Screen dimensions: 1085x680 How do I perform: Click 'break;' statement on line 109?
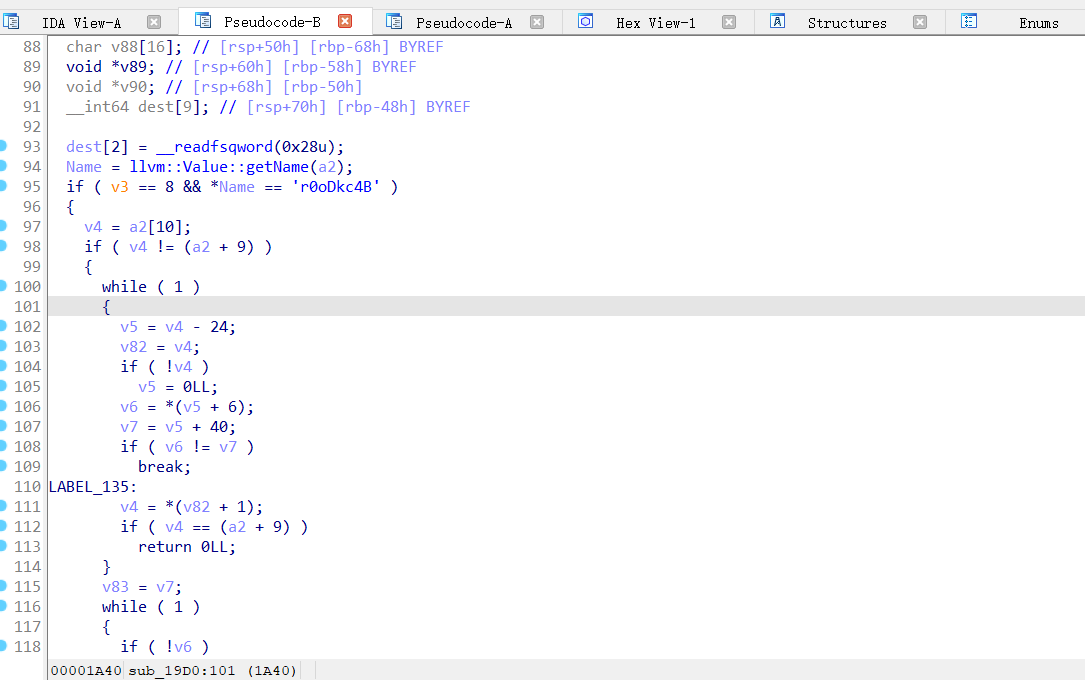(165, 467)
